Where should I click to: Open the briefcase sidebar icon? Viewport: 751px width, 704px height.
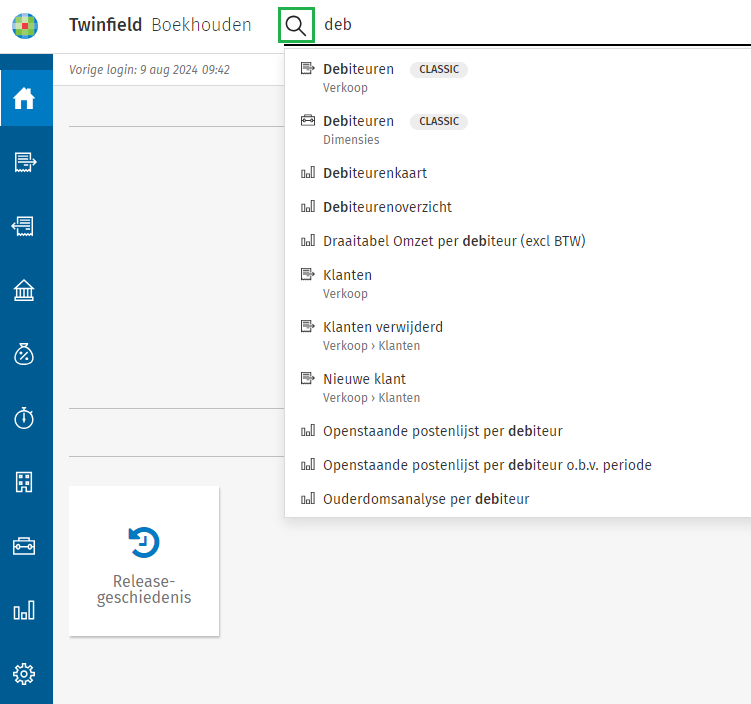25,546
